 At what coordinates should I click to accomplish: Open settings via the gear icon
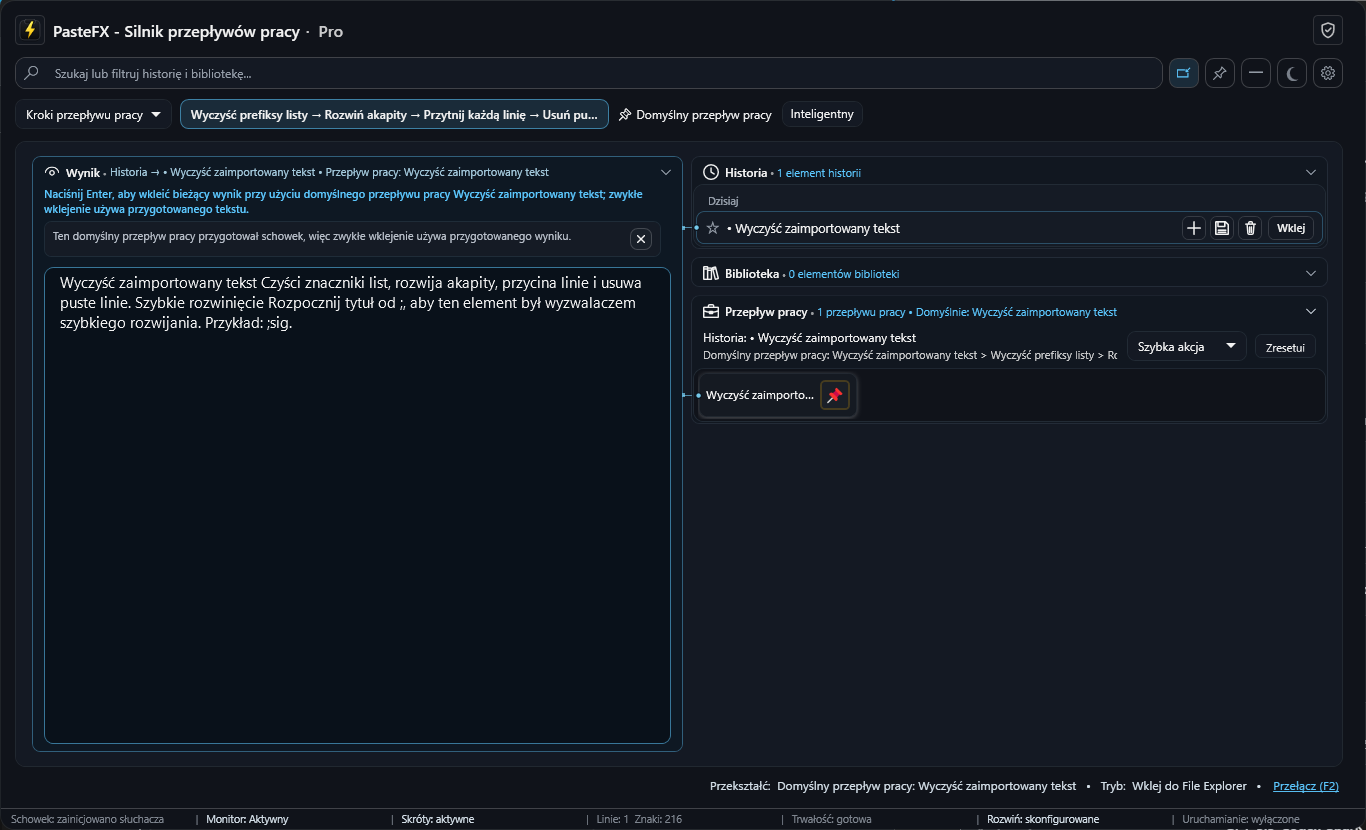click(x=1328, y=73)
